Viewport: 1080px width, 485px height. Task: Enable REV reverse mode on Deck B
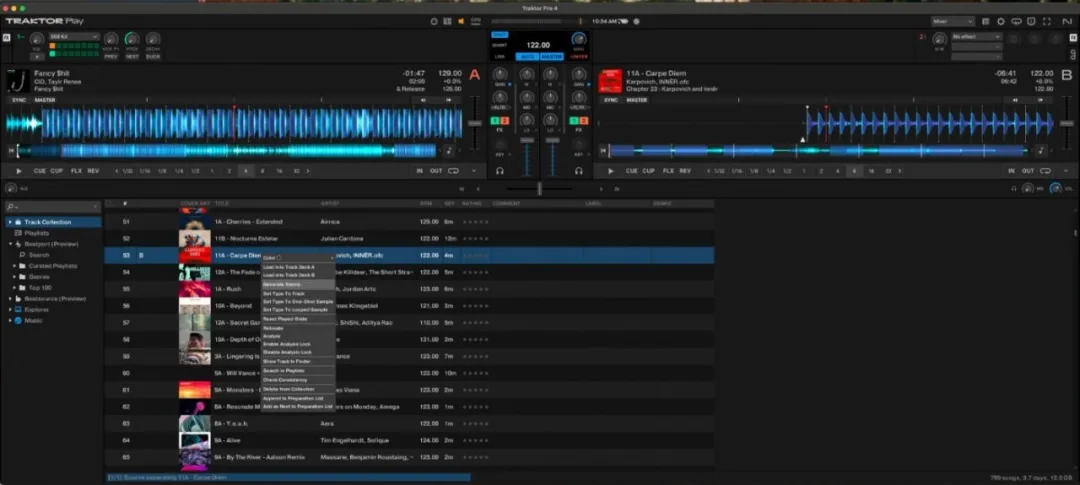[x=685, y=171]
